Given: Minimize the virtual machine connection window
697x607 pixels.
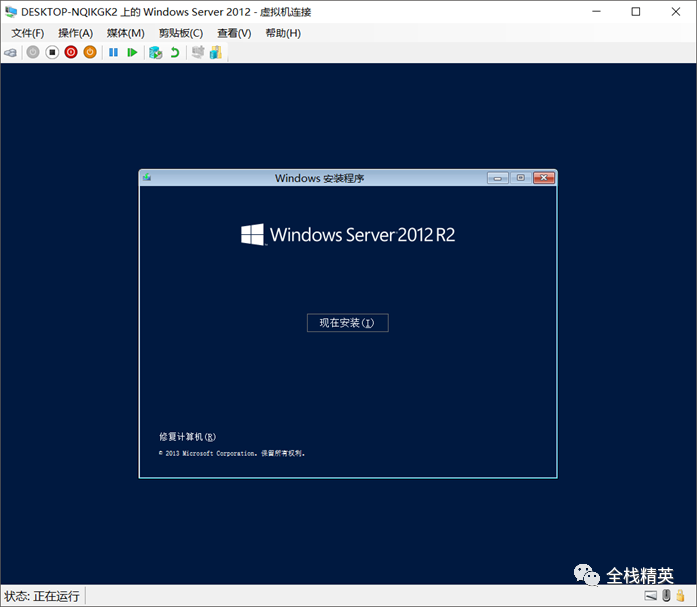Looking at the screenshot, I should click(597, 12).
